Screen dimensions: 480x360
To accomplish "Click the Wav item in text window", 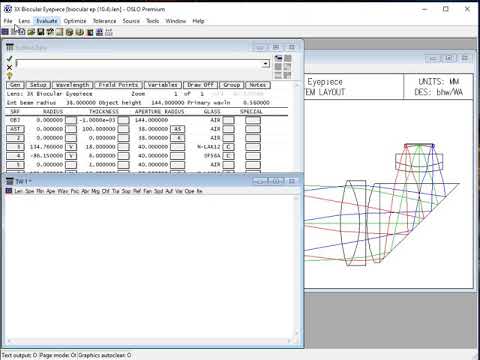I will (63, 191).
